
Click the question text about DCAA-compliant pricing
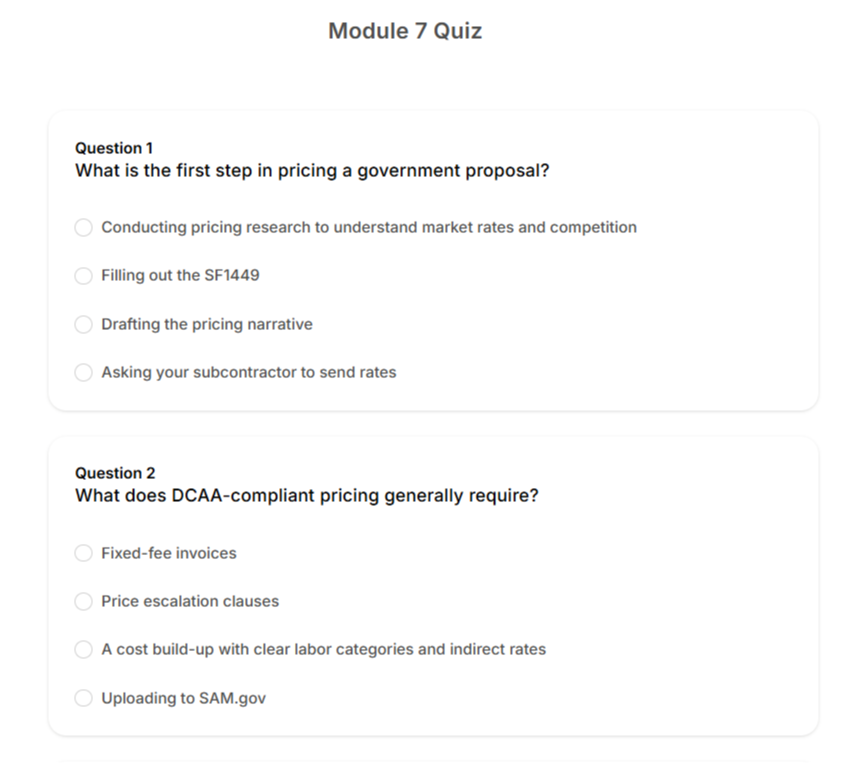click(x=306, y=496)
